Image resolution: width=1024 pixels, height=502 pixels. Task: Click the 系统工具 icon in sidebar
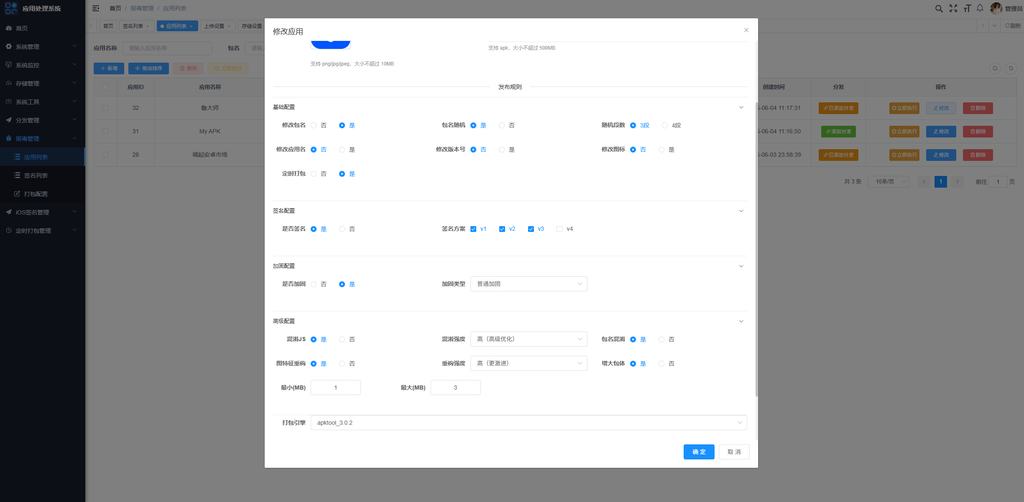click(8, 102)
